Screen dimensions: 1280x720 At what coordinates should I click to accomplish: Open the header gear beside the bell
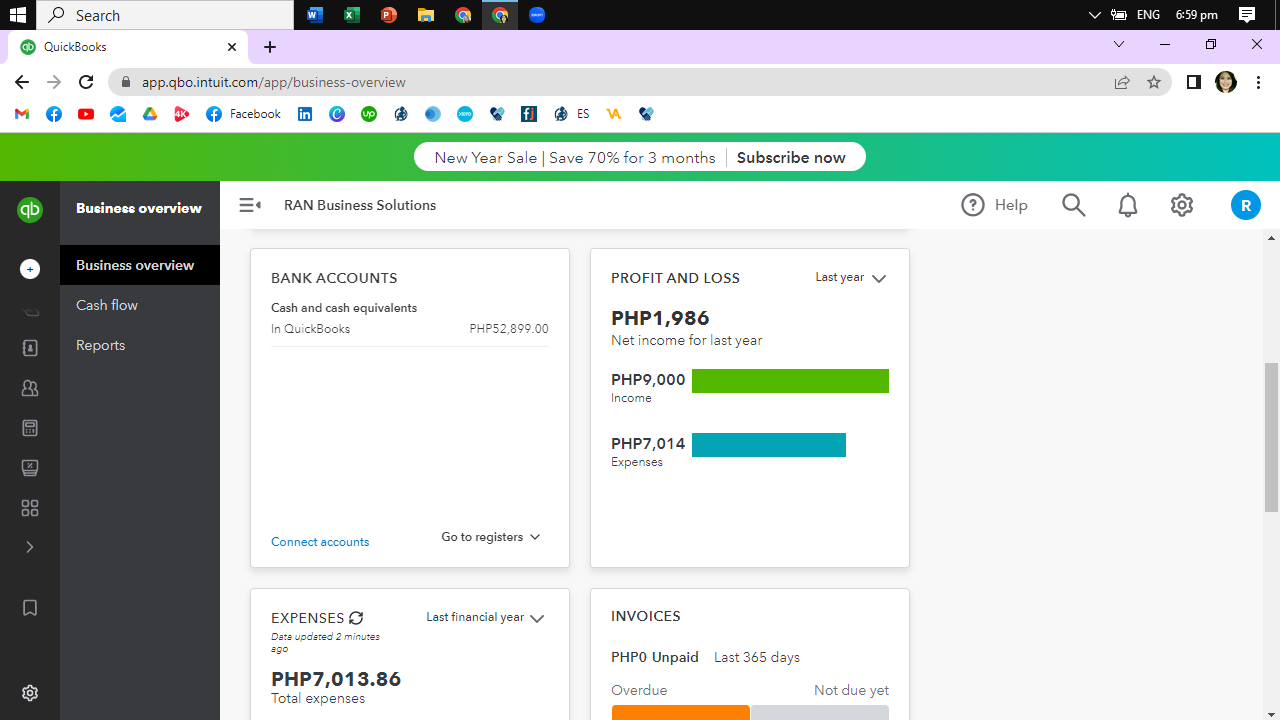click(1182, 205)
